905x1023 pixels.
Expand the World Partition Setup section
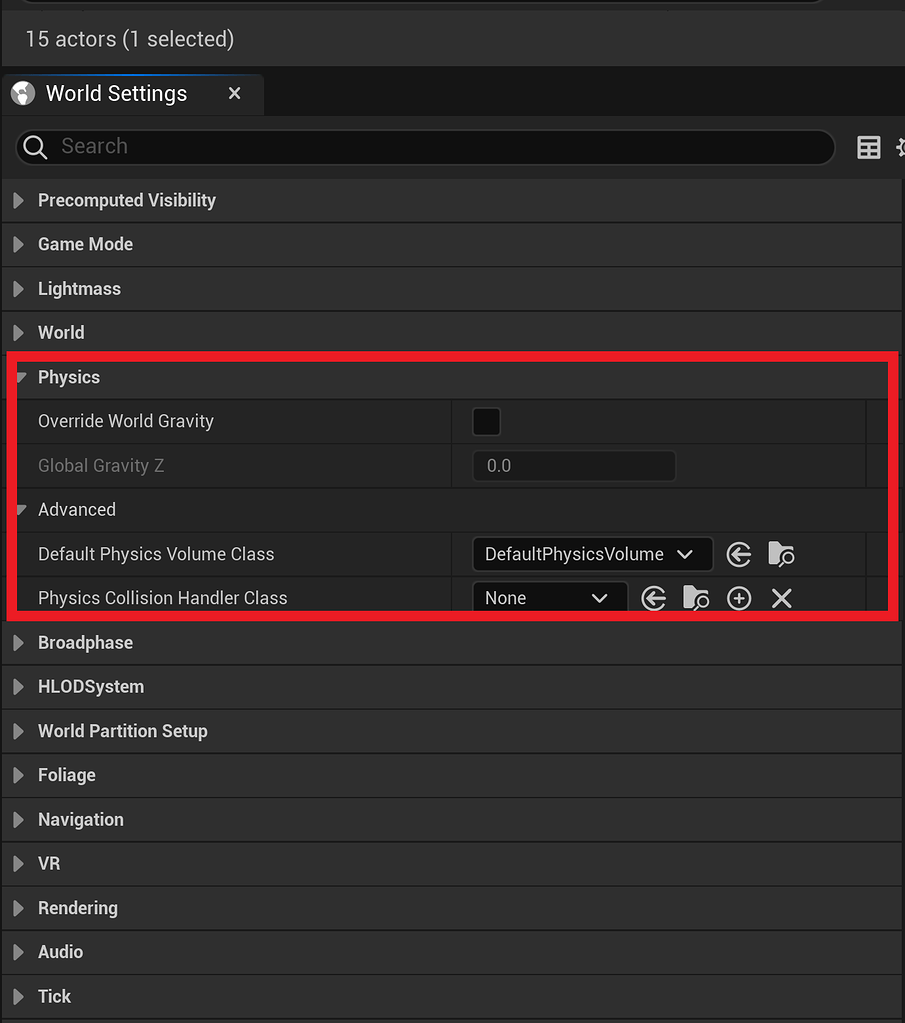[17, 731]
